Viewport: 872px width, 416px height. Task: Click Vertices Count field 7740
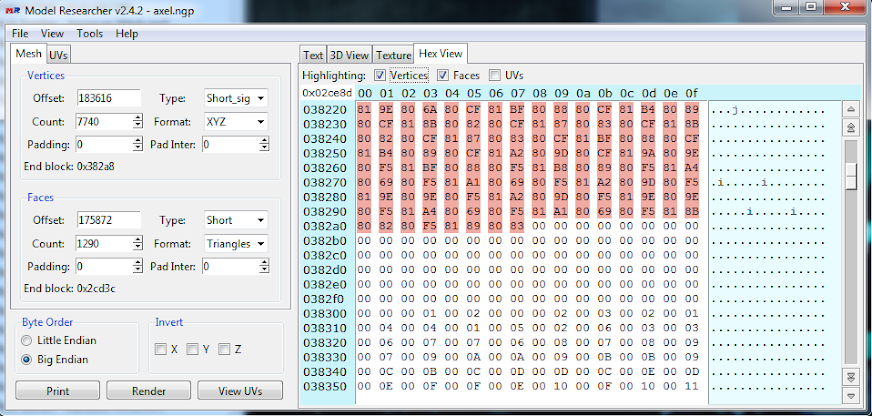[104, 122]
